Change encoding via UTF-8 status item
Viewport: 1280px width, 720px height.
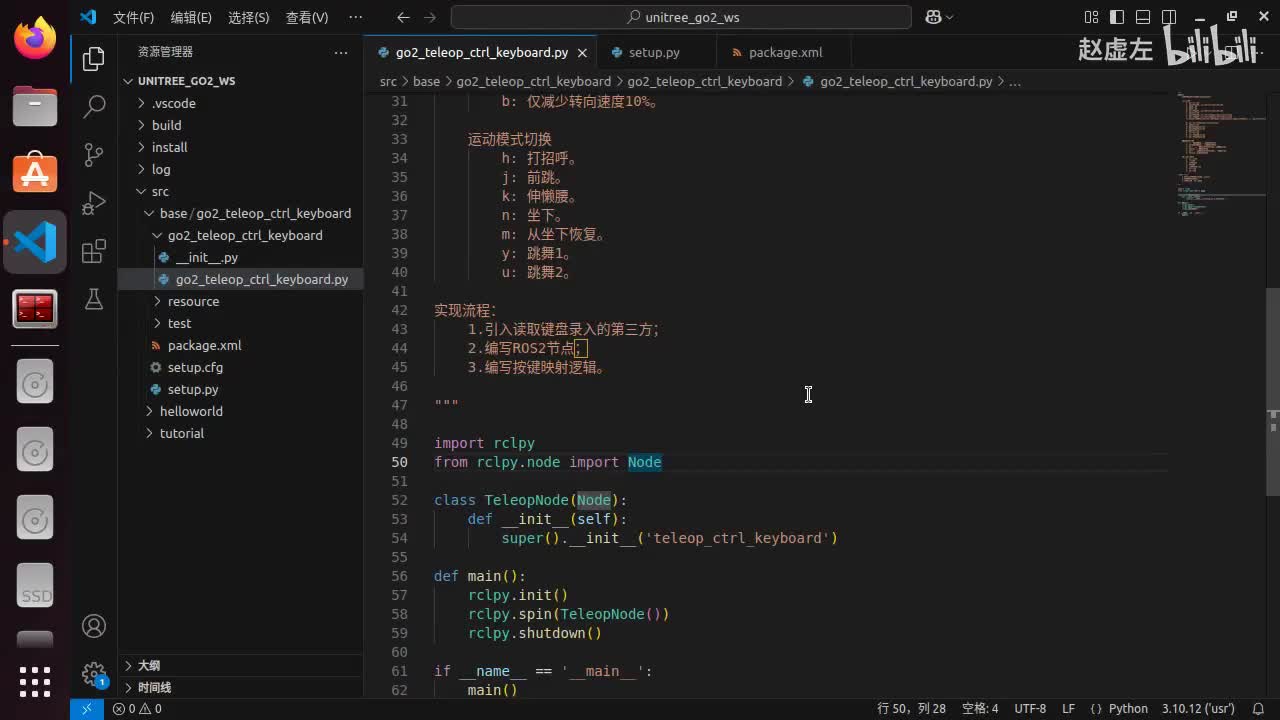1030,709
